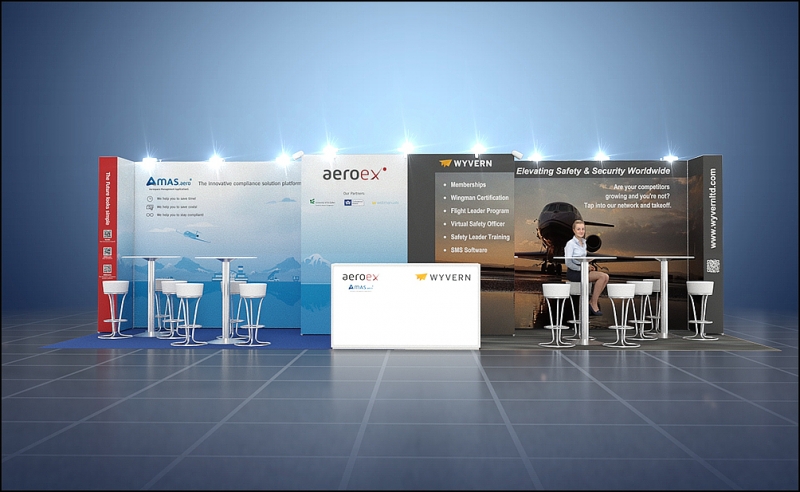Screen dimensions: 800x492
Task: Click the snowy mountain graphic under the aeroex logo
Action: pyautogui.click(x=316, y=260)
